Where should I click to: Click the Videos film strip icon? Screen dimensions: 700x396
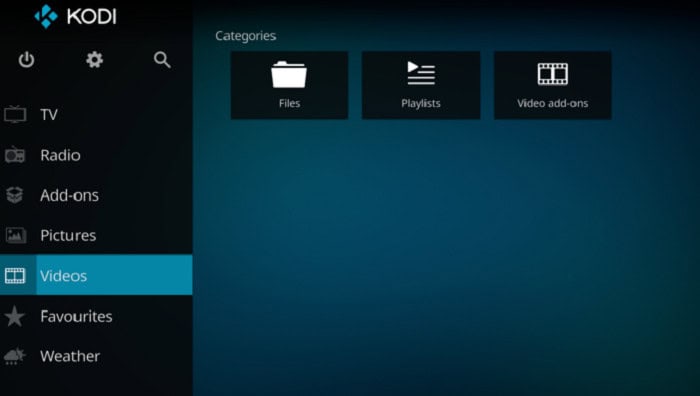click(15, 275)
